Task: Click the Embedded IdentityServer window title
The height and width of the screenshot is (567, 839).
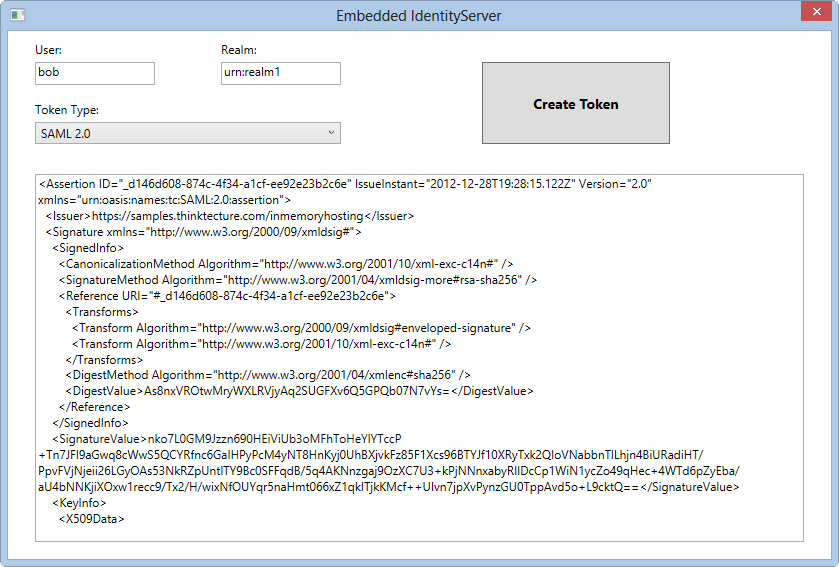Action: 418,15
